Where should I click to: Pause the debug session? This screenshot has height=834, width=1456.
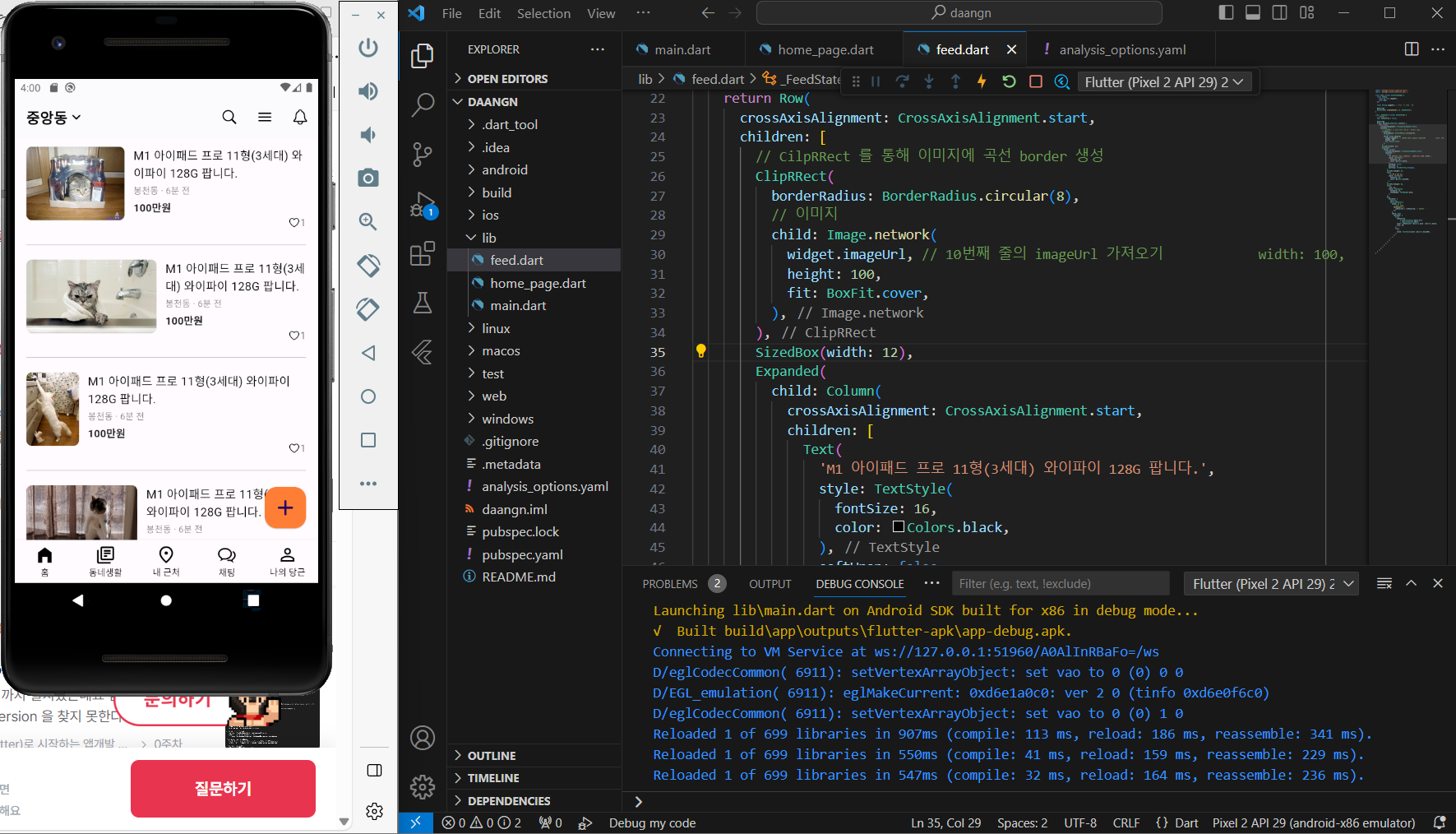(x=876, y=81)
